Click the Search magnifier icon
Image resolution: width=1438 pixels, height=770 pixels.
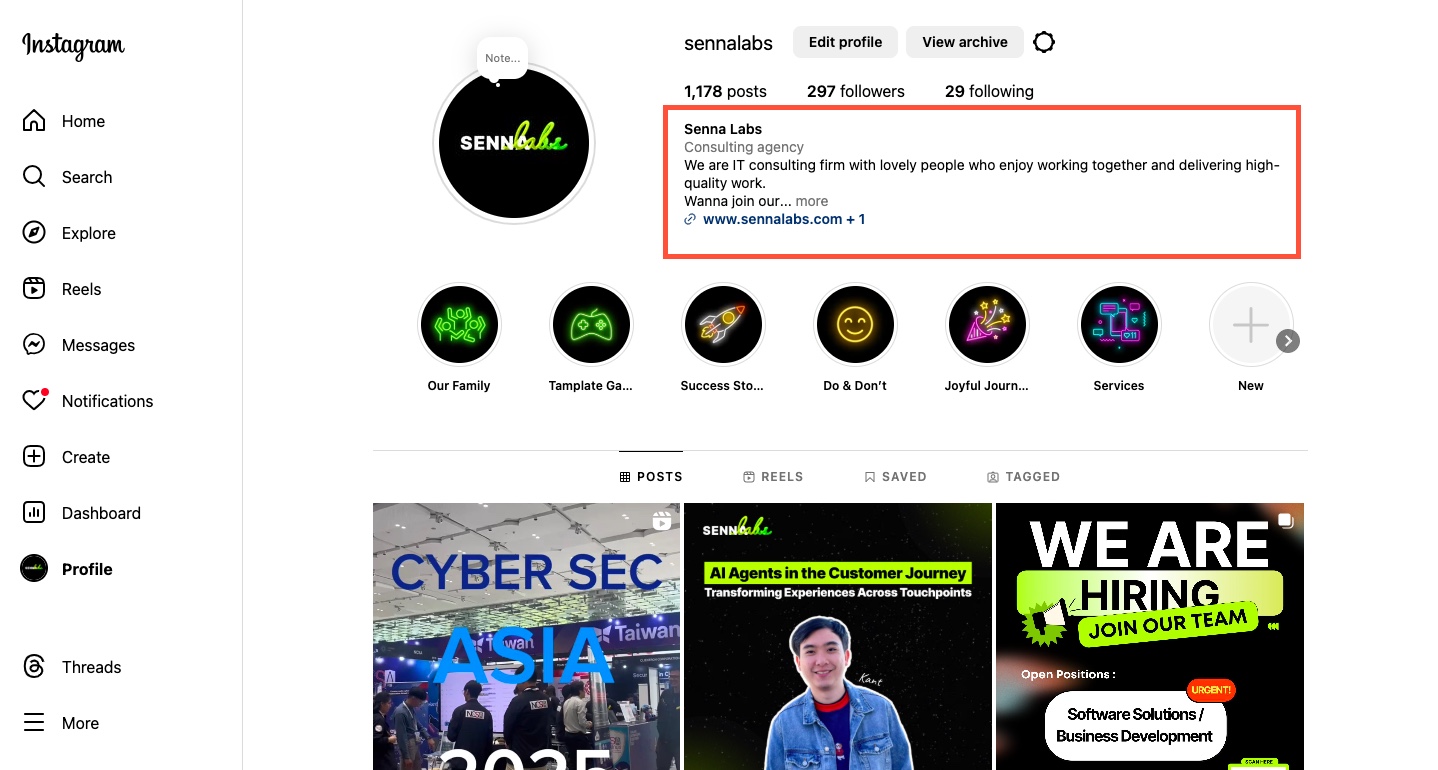pos(34,177)
